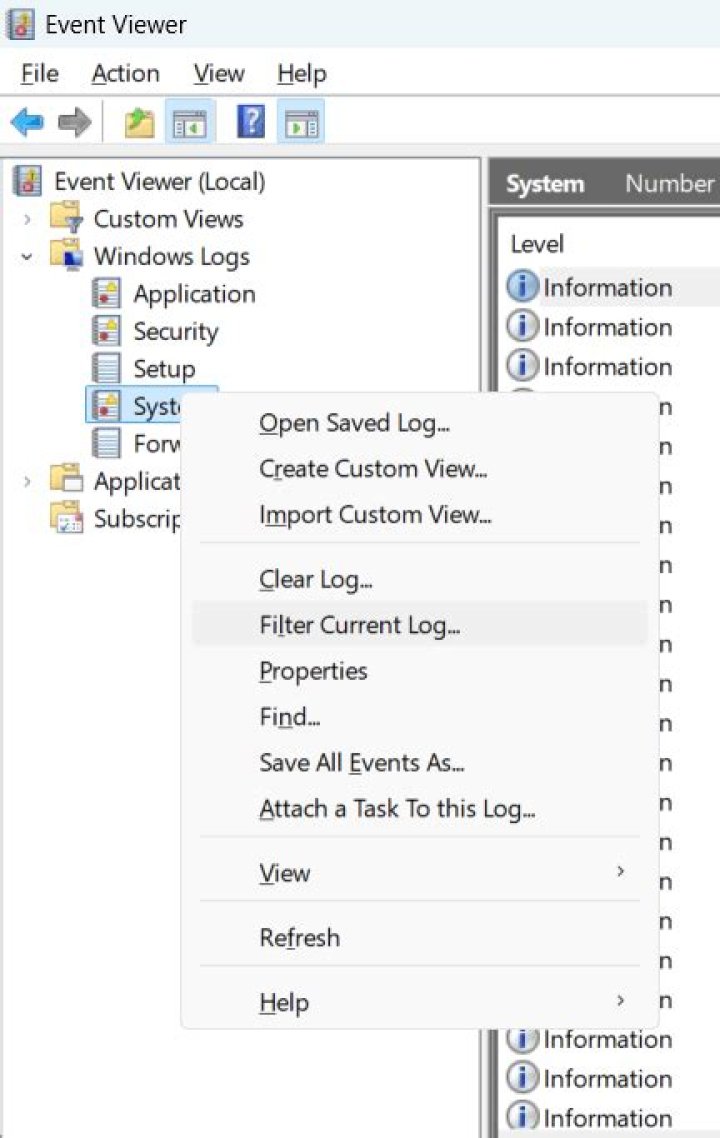Viewport: 720px width, 1138px height.
Task: Click the blue Help question mark icon
Action: [x=250, y=123]
